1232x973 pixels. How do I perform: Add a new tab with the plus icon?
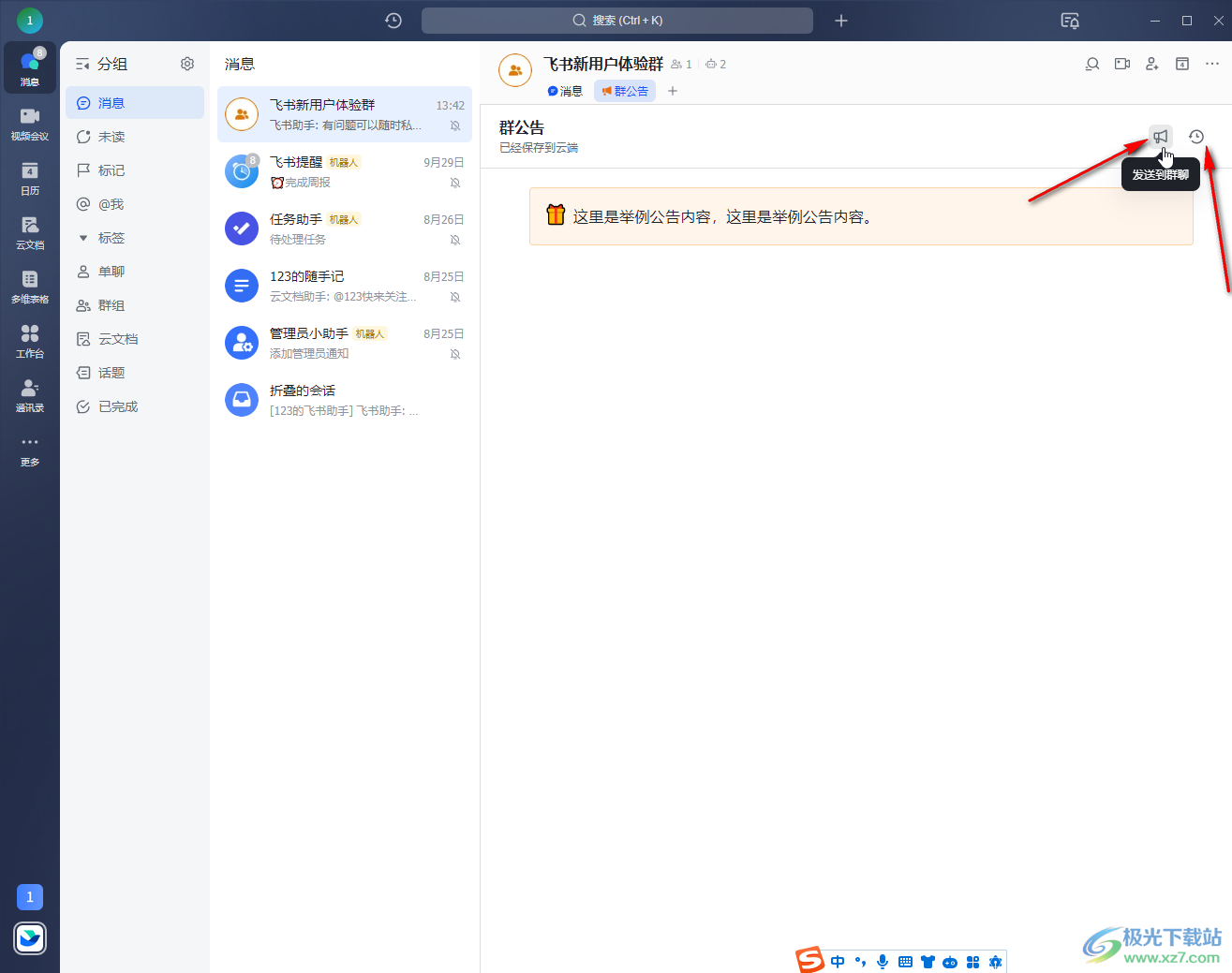coord(673,91)
